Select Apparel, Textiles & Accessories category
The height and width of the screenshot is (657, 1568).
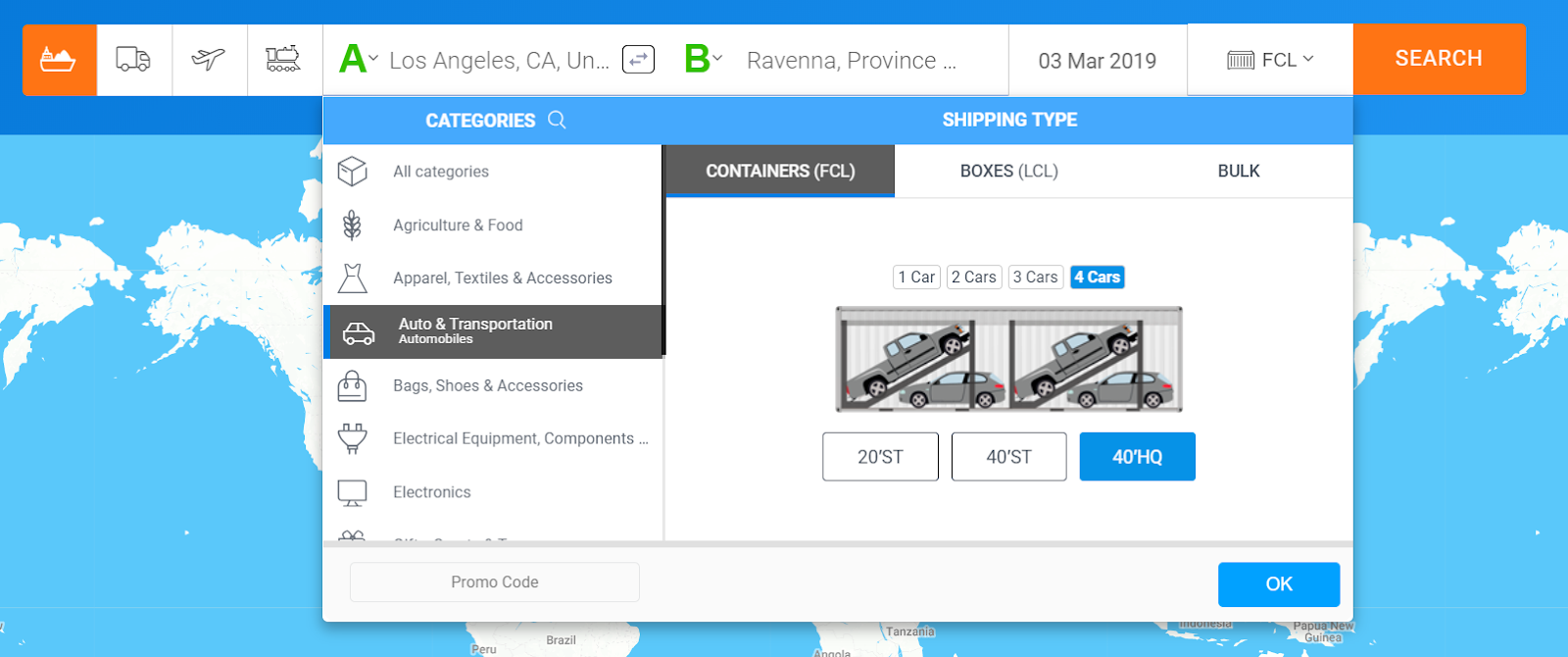coord(493,278)
